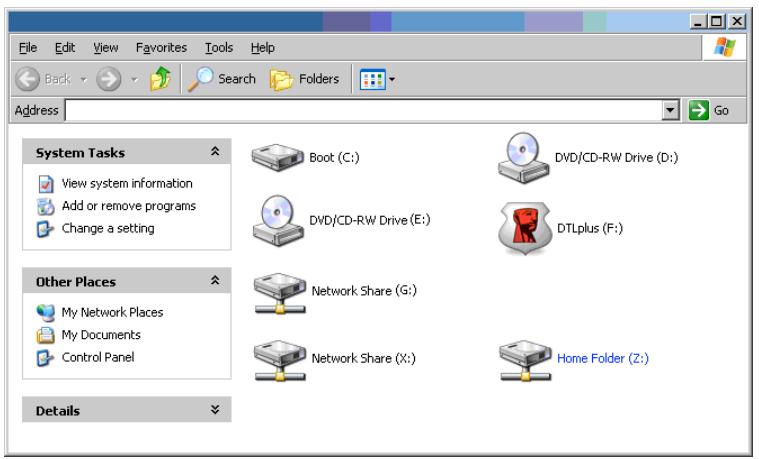Click the DTLplus (F:) label
This screenshot has width=759, height=459.
point(590,228)
